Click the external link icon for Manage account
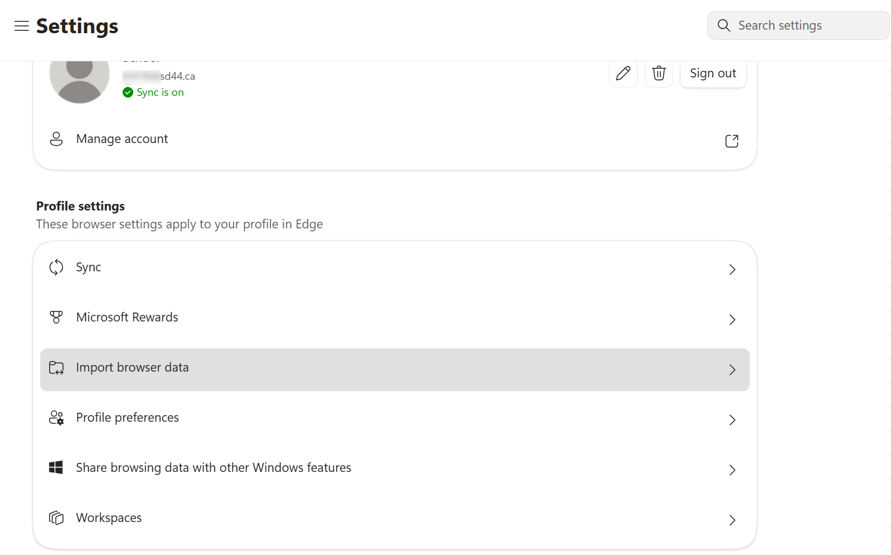The image size is (891, 555). [x=732, y=141]
